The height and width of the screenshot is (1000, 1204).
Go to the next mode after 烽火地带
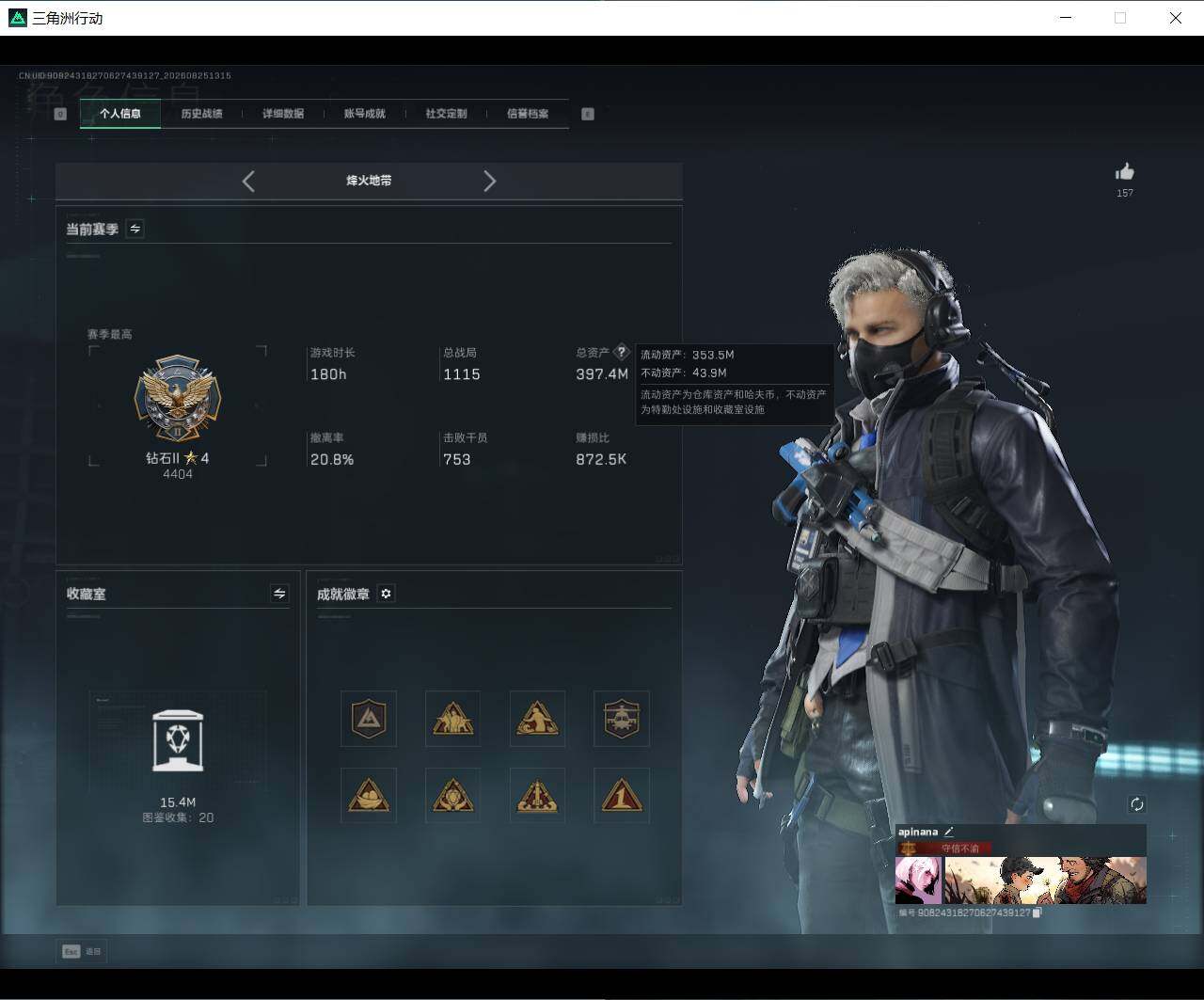tap(489, 181)
